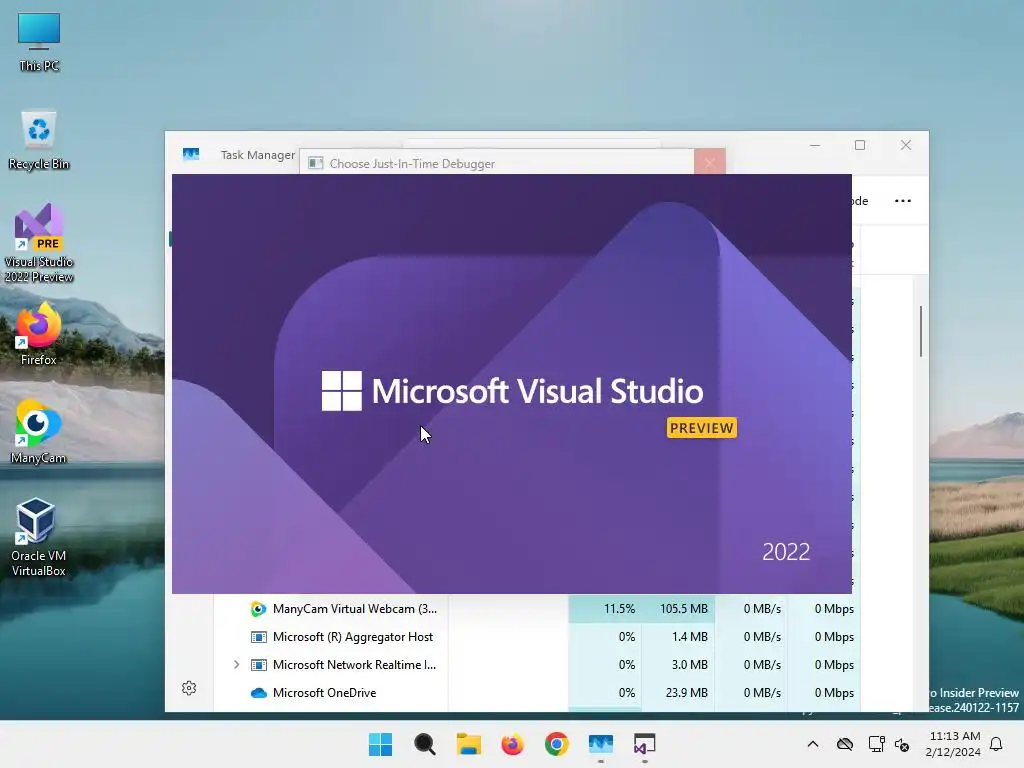This screenshot has height=768, width=1024.
Task: Click Microsoft OneDrive cloud icon in process list
Action: tap(259, 693)
